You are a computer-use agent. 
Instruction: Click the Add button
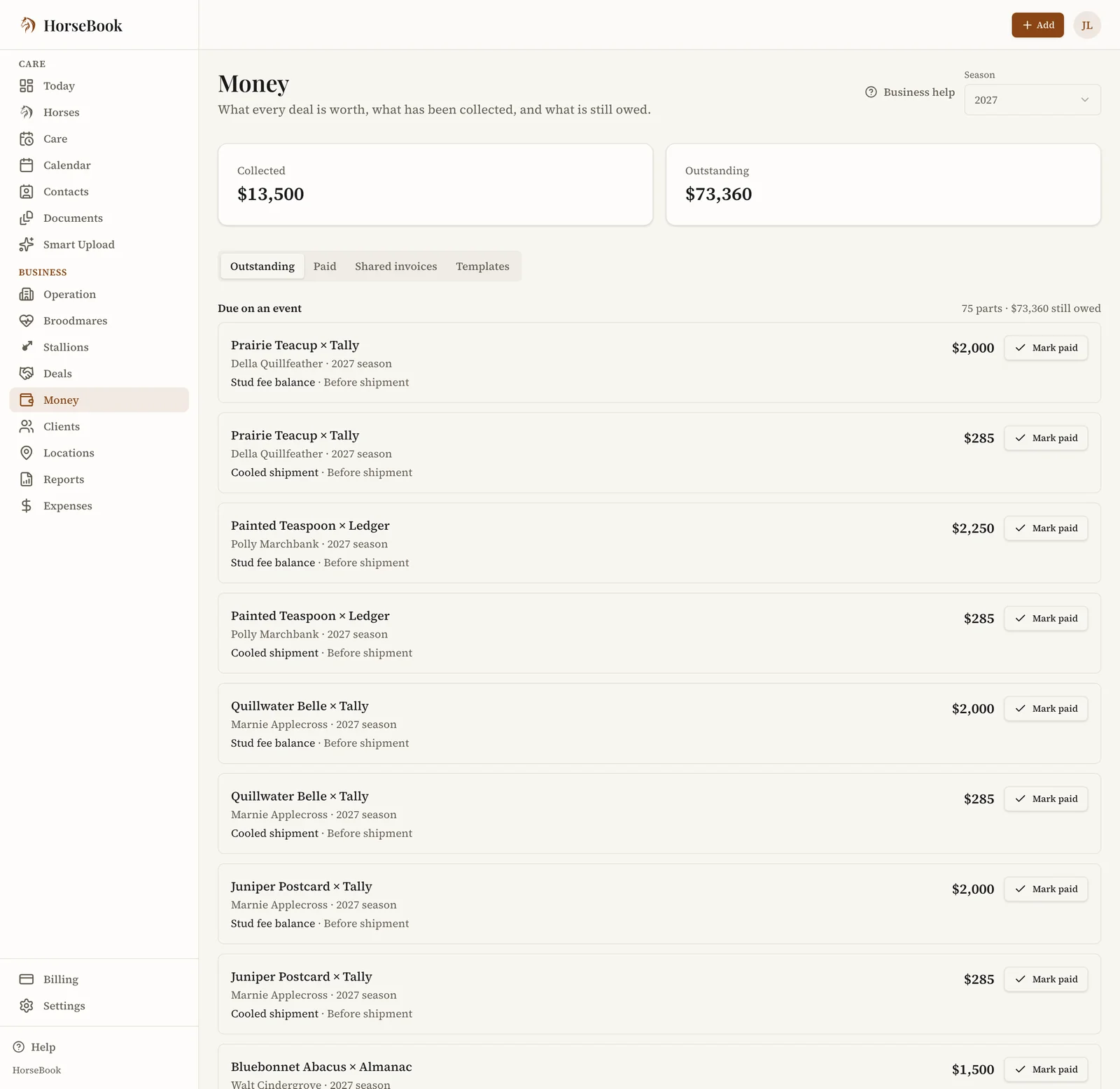[x=1037, y=25]
